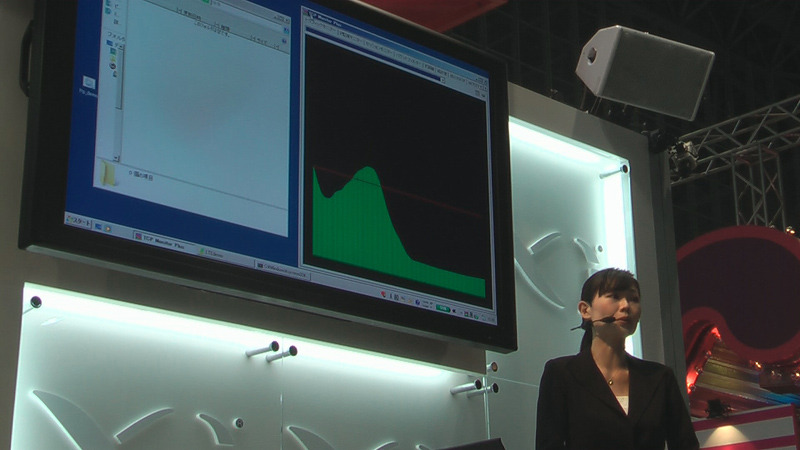Switch to the green-icon taskbar button
This screenshot has width=800, height=450.
tap(224, 257)
